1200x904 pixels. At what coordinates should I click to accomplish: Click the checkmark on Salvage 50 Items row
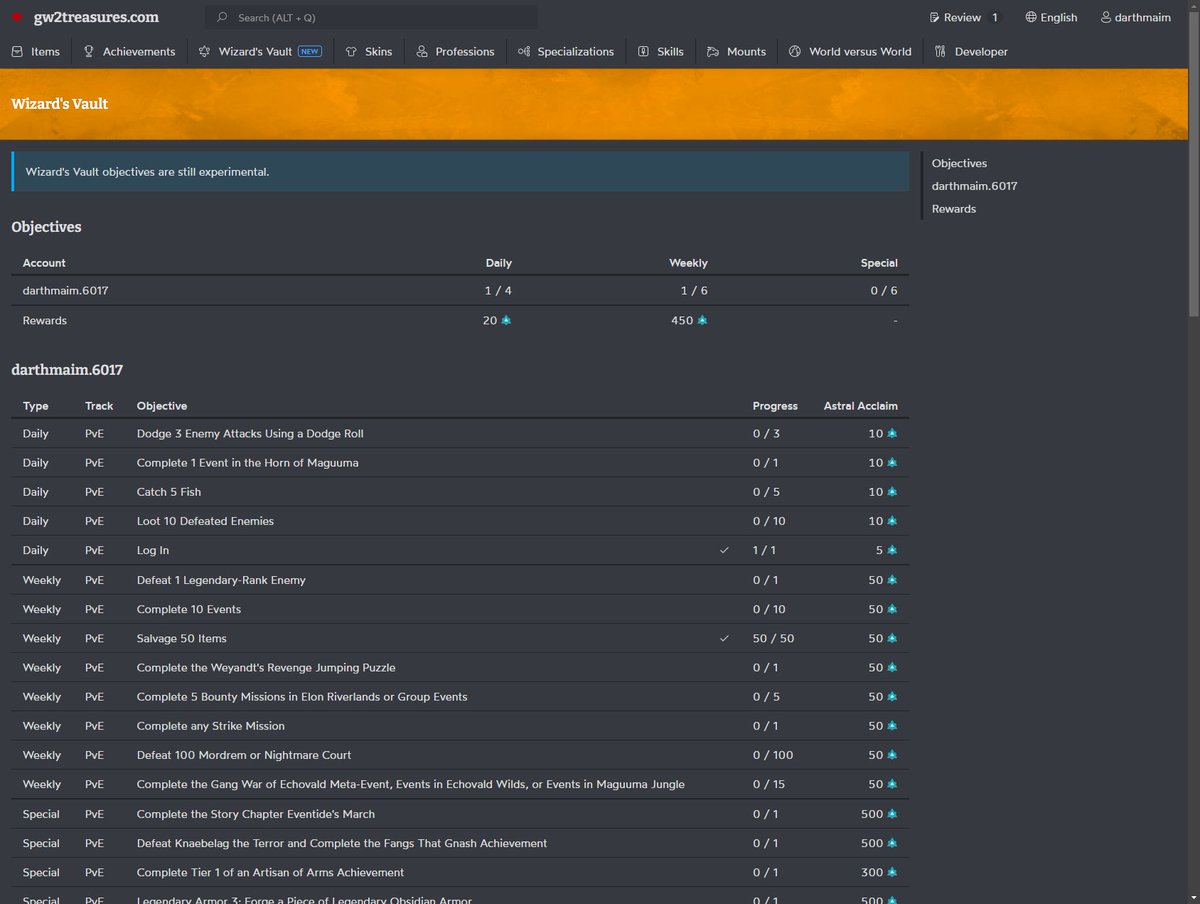coord(724,638)
